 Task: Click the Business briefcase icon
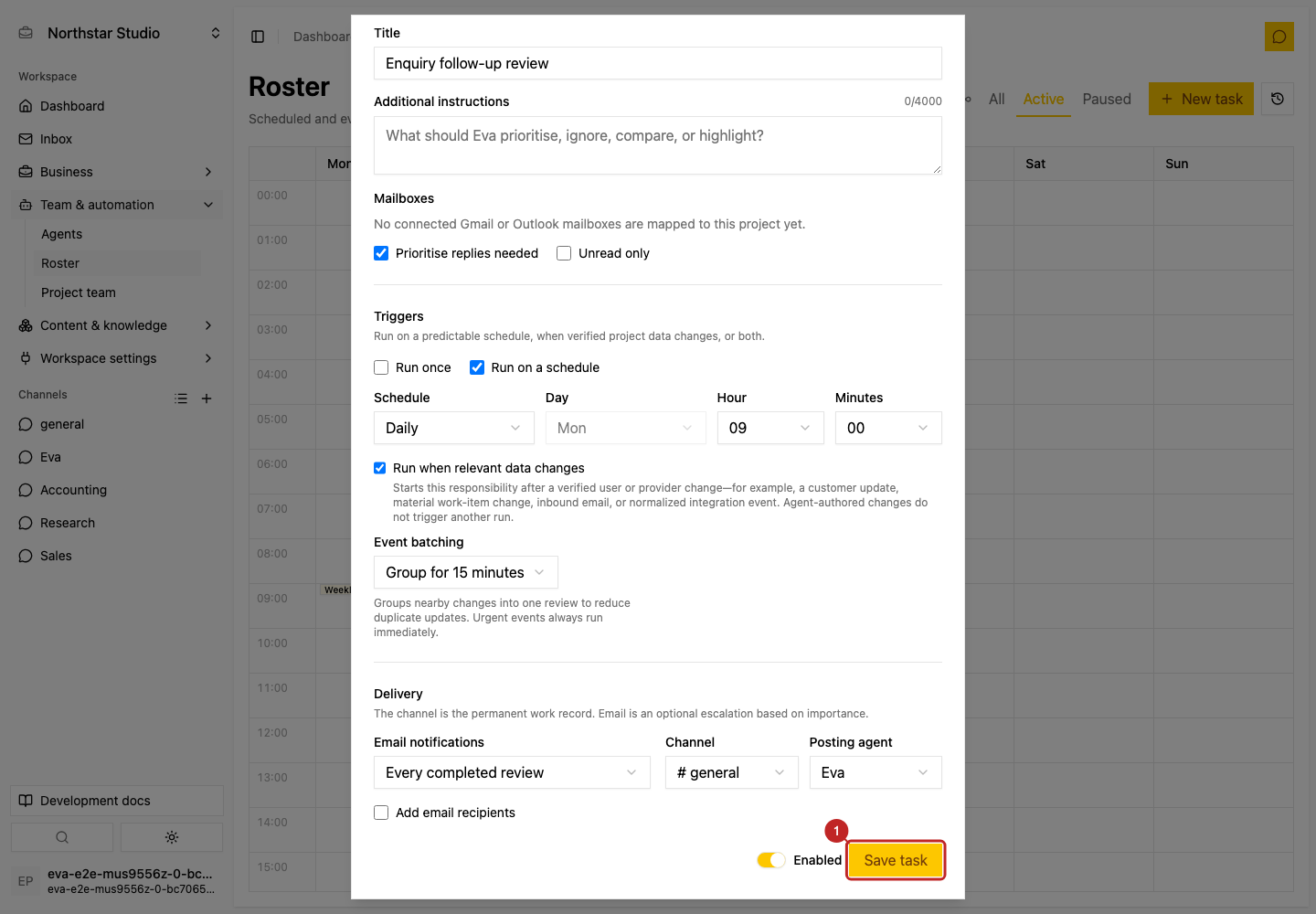coord(26,172)
